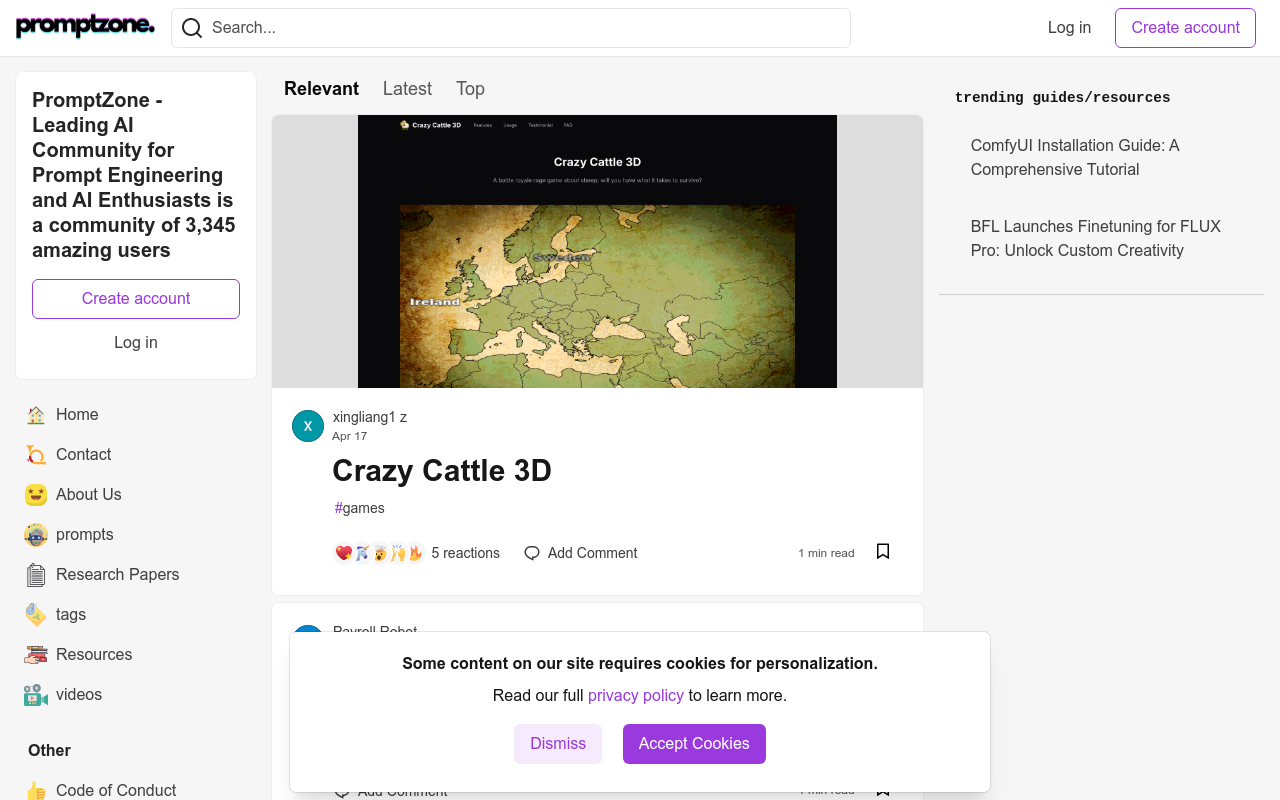Dismiss the cookie notice
Image resolution: width=1280 pixels, height=800 pixels.
[558, 744]
